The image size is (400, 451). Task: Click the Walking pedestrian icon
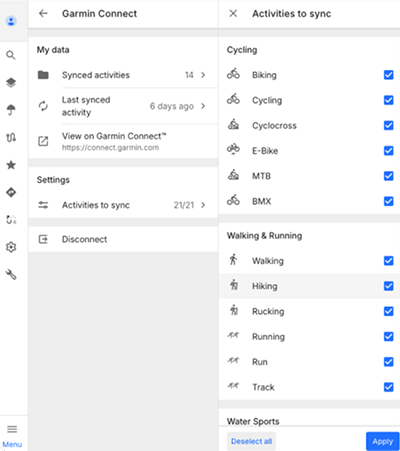233,260
